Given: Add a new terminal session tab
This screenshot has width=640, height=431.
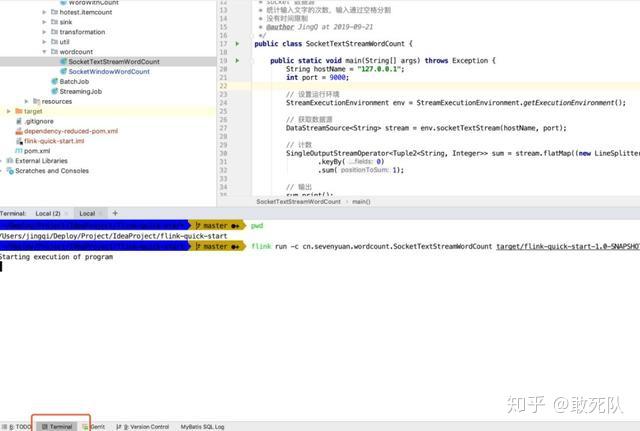Looking at the screenshot, I should 115,213.
